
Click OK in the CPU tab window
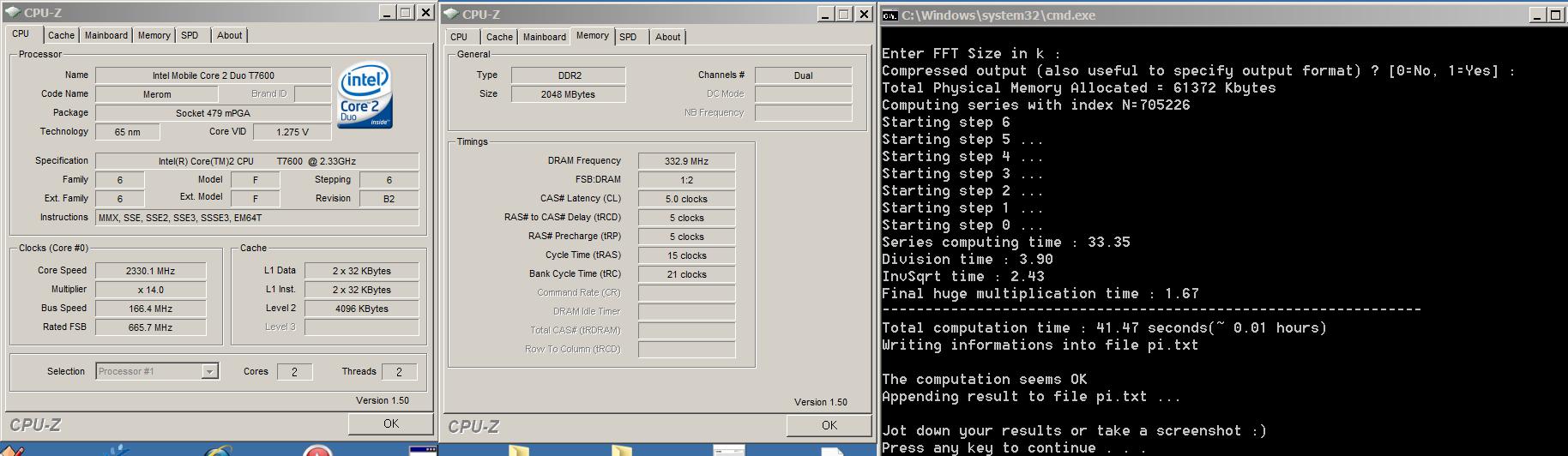tap(391, 423)
